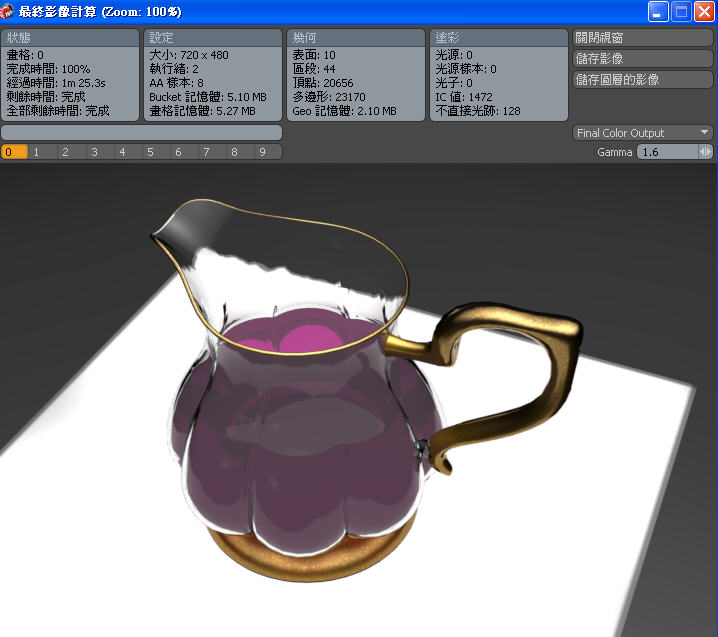Select frame tab 8

pos(239,152)
